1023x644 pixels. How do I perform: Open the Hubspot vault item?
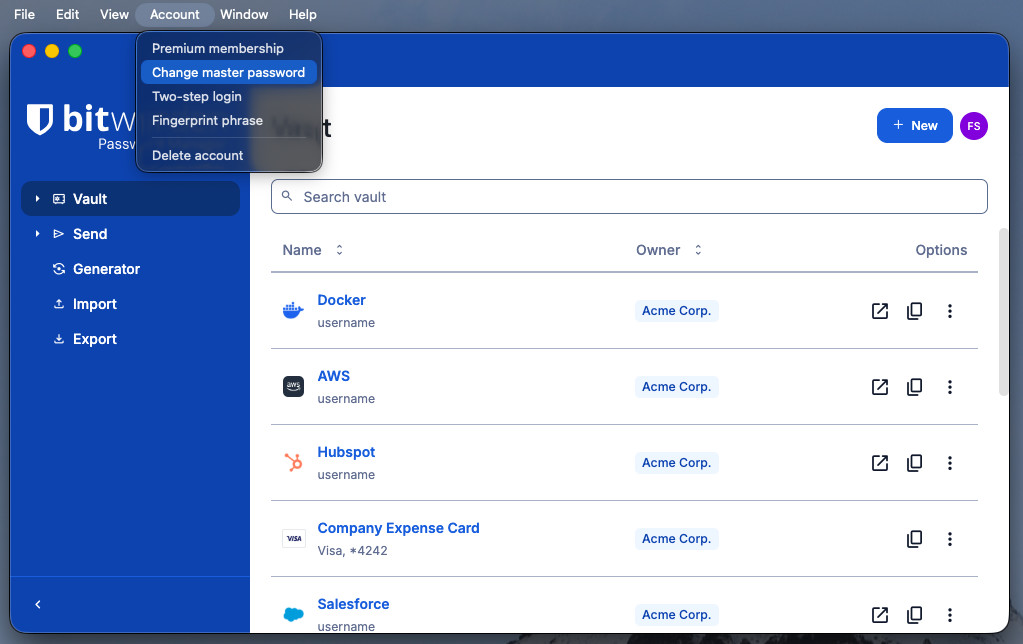coord(346,452)
